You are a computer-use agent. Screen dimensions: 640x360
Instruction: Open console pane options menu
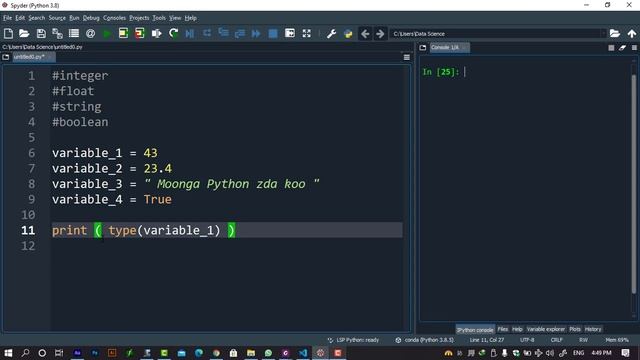(634, 48)
